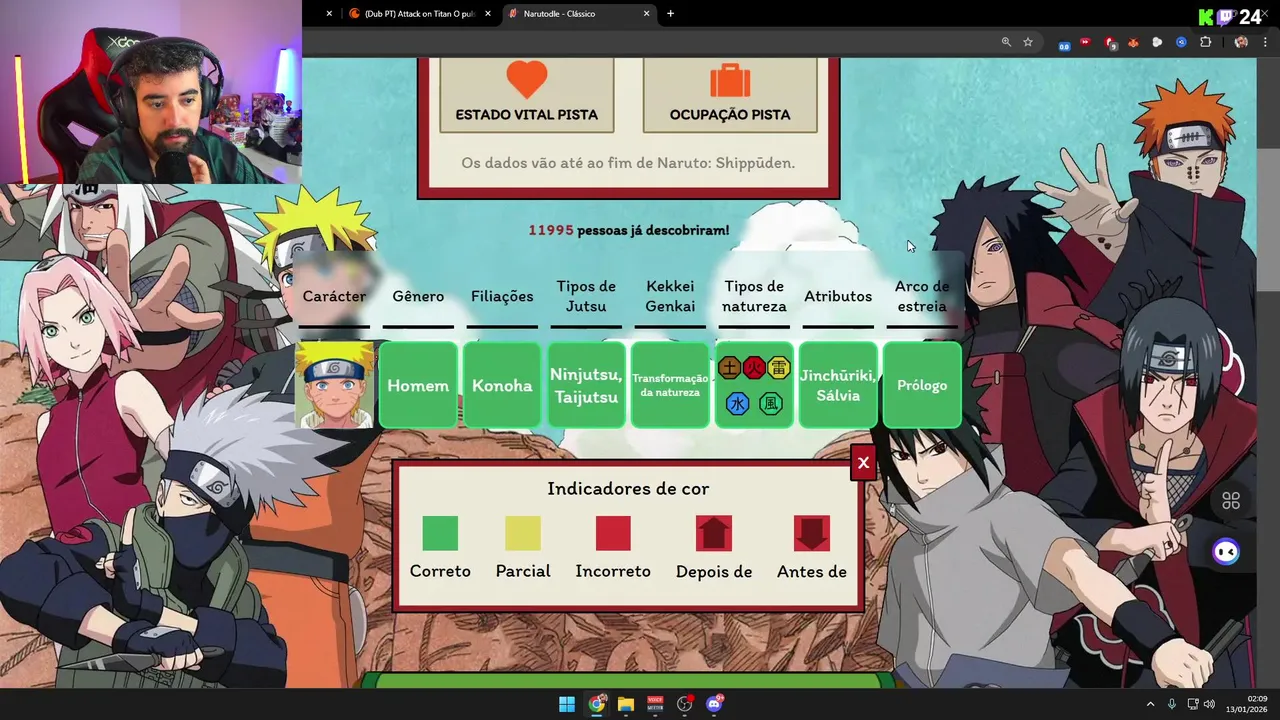Click the red fire nature icon
Viewport: 1280px width, 720px height.
[x=754, y=367]
